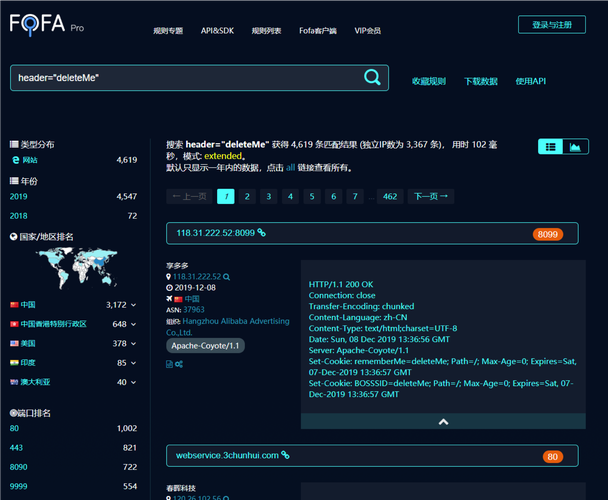Image resolution: width=608 pixels, height=500 pixels.
Task: Click the world map thumbnail
Action: (77, 267)
